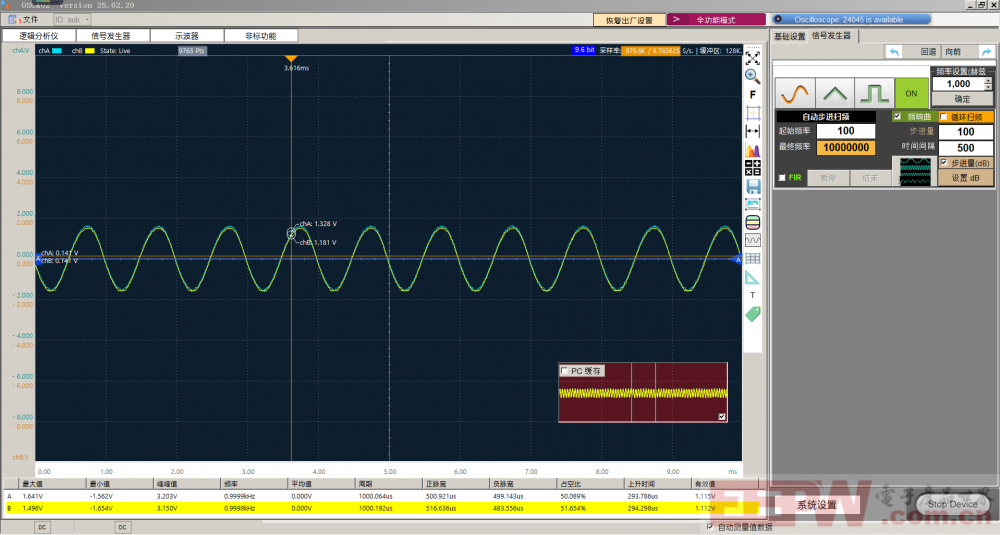Click the 设置 dB button
Image resolution: width=1000 pixels, height=535 pixels.
[966, 178]
